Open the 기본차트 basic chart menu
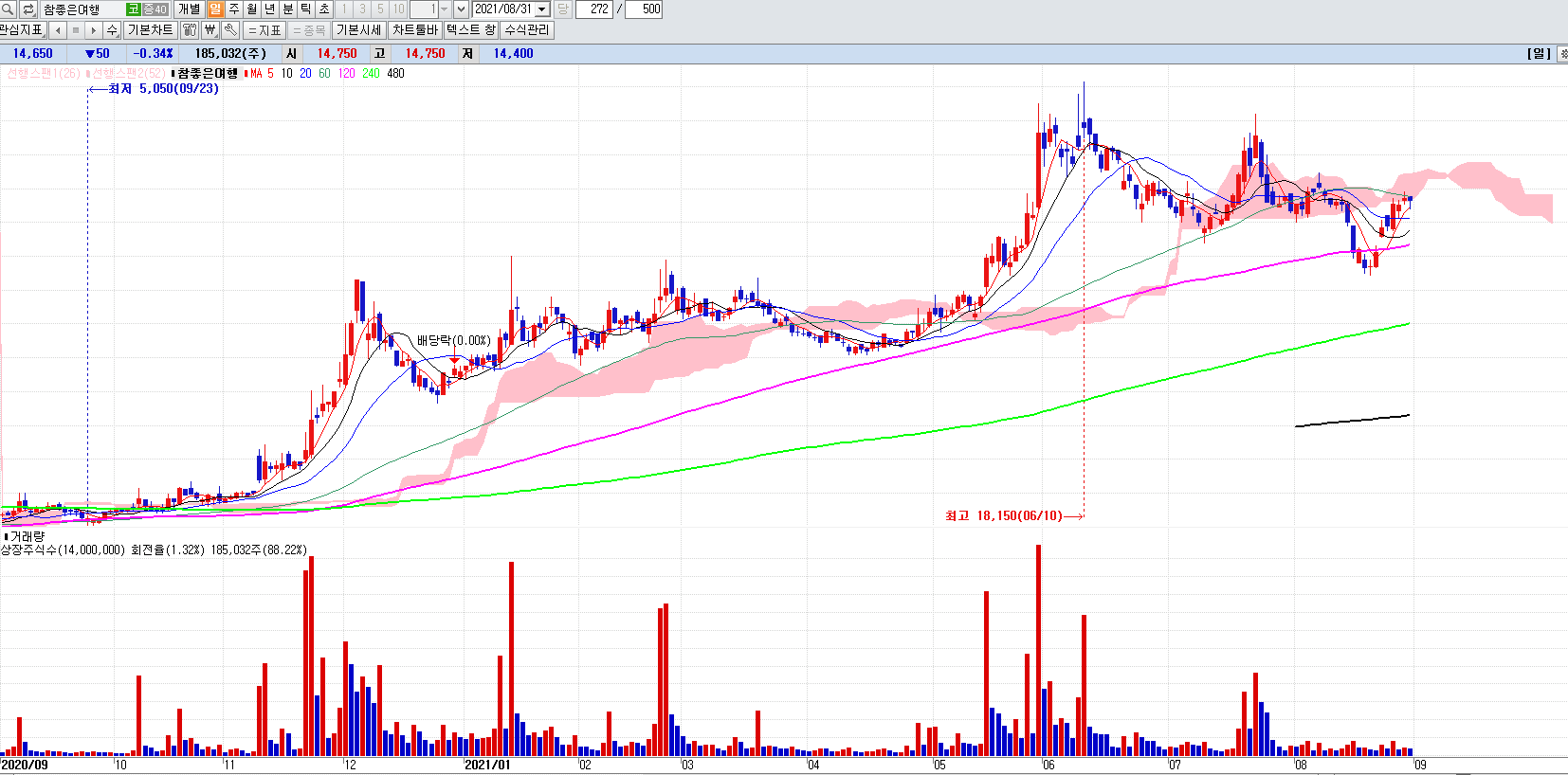This screenshot has width=1568, height=775. coord(150,29)
